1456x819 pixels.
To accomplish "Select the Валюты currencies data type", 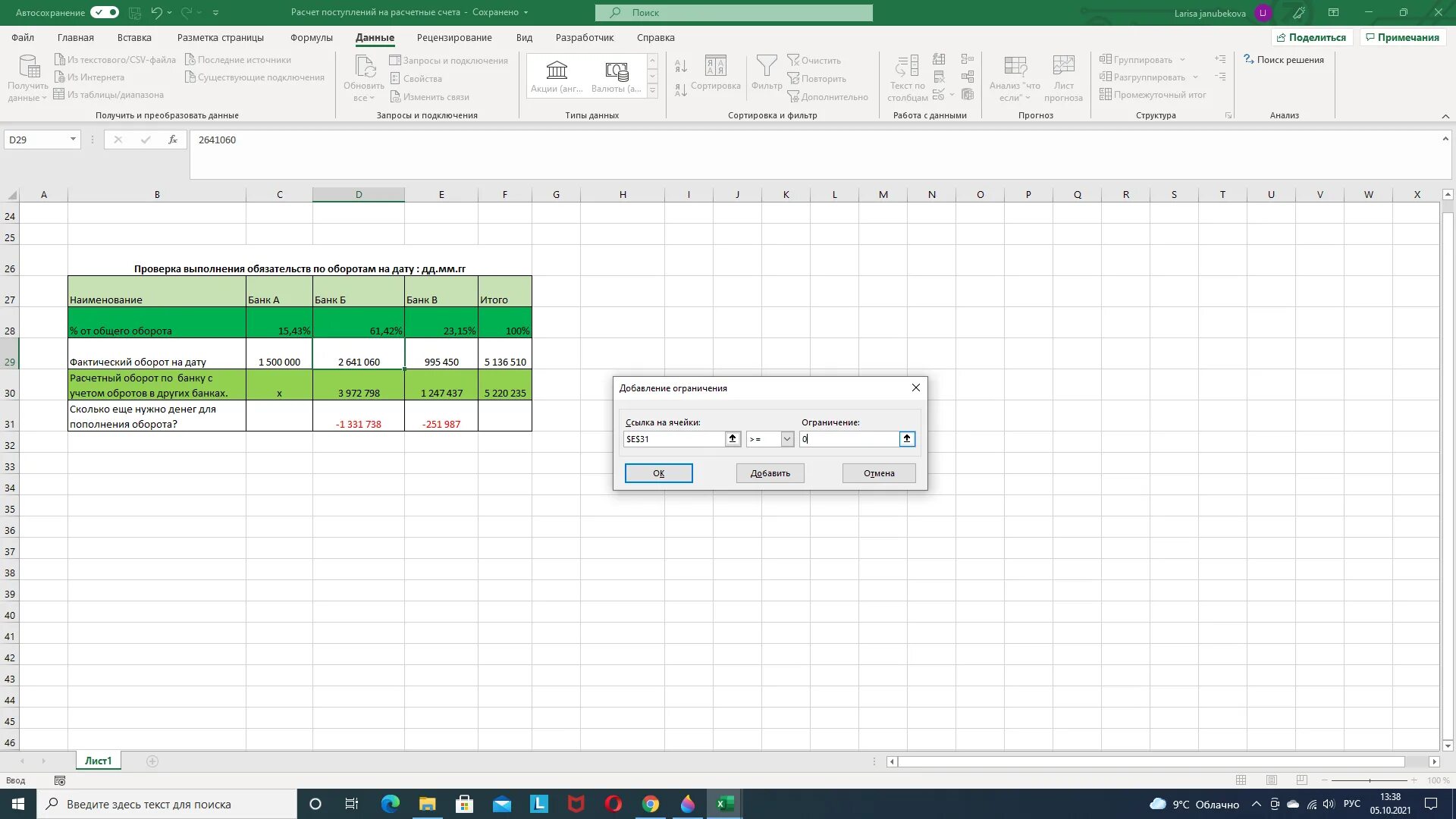I will pos(616,76).
